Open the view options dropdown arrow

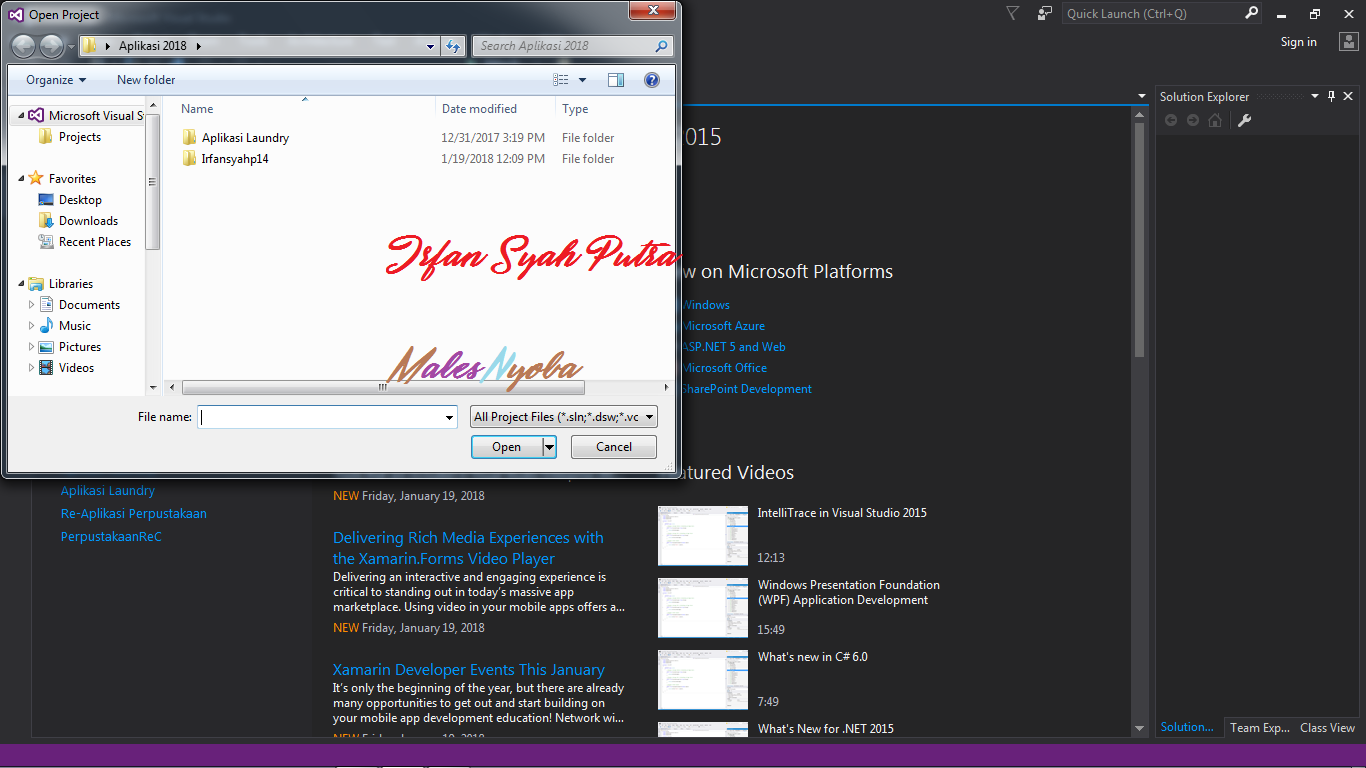[583, 80]
